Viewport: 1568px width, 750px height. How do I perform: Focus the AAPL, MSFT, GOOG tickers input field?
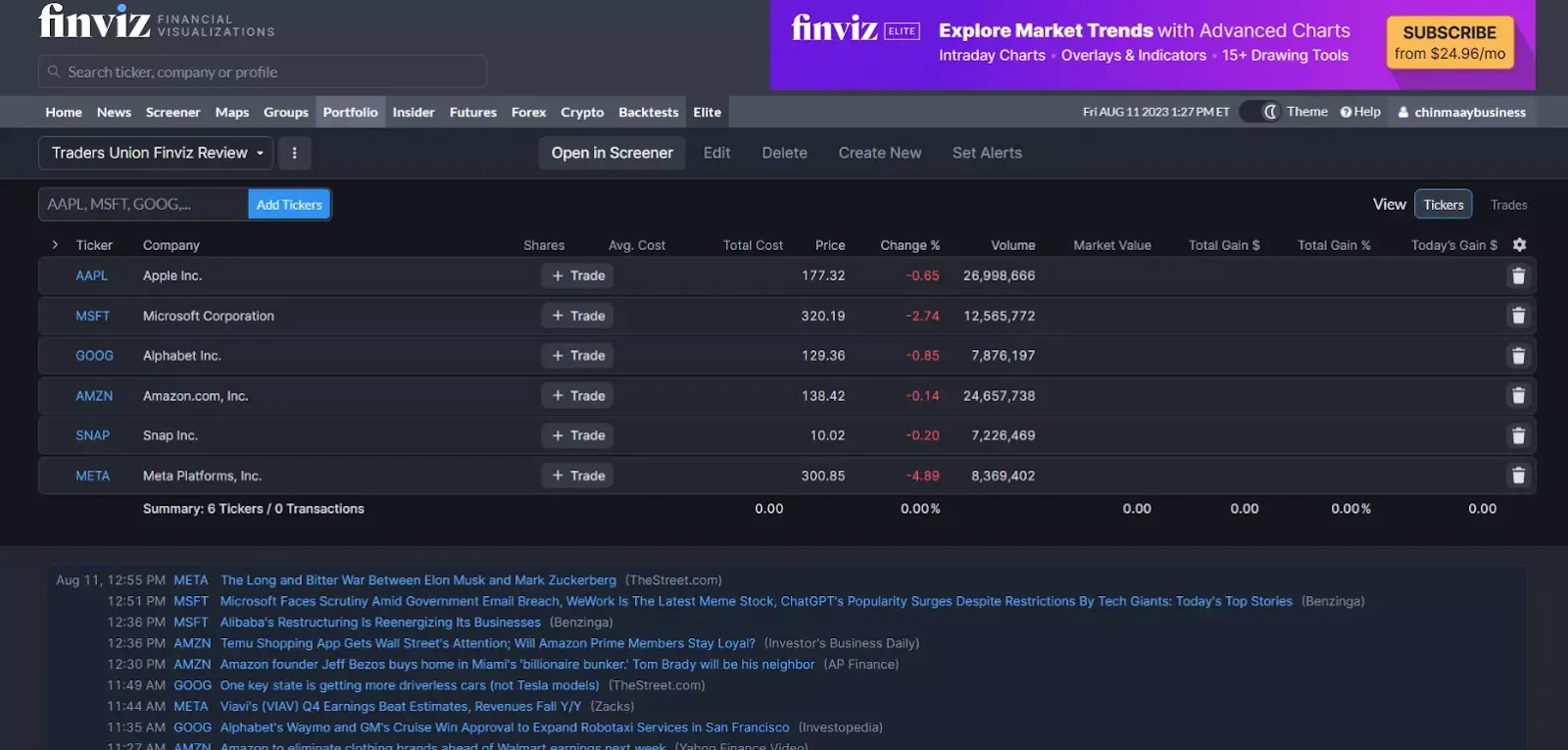143,204
